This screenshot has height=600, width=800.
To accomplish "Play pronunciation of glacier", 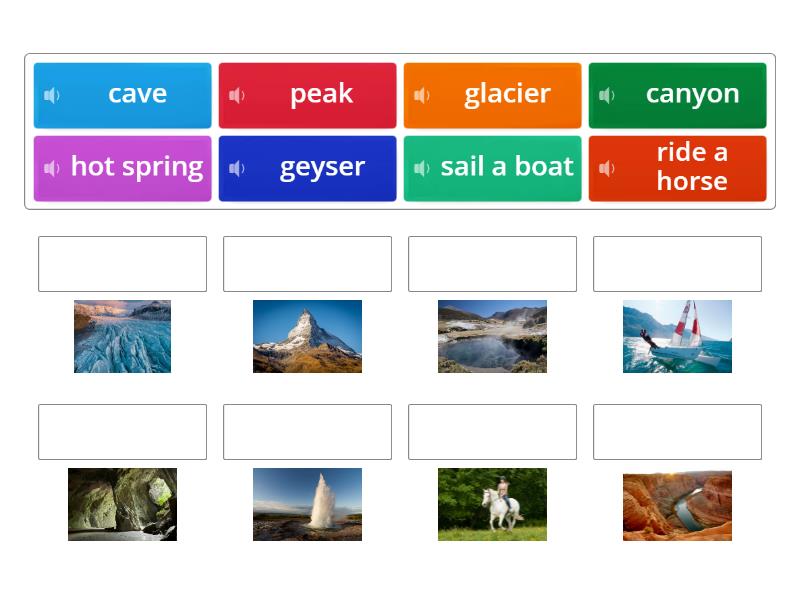I will point(421,95).
